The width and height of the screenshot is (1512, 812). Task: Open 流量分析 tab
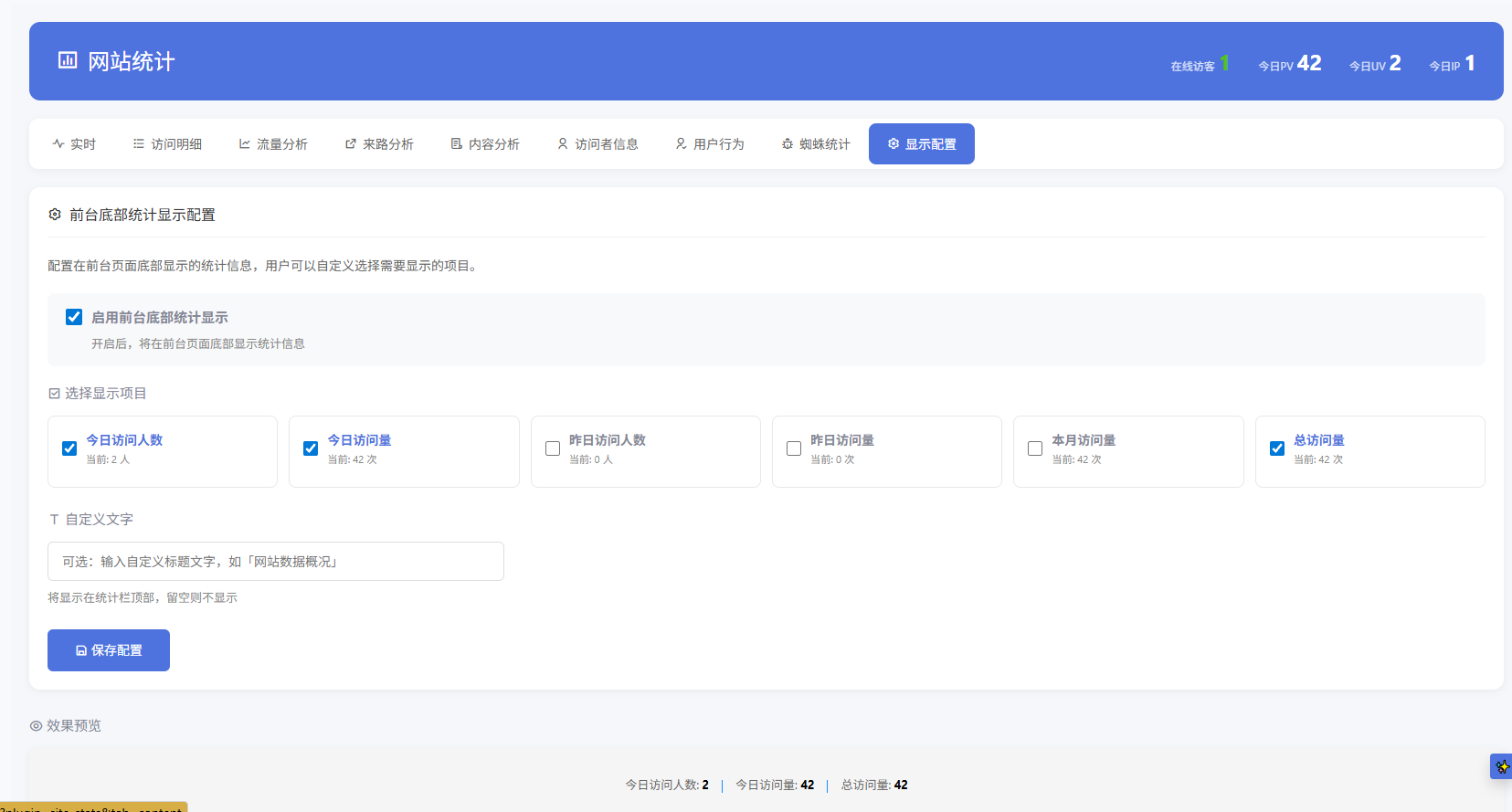273,144
